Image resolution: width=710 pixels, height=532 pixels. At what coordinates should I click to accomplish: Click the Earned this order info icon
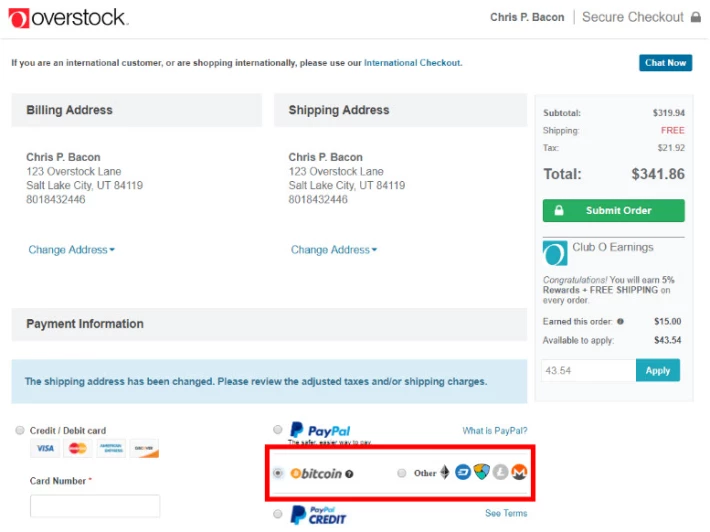(620, 322)
